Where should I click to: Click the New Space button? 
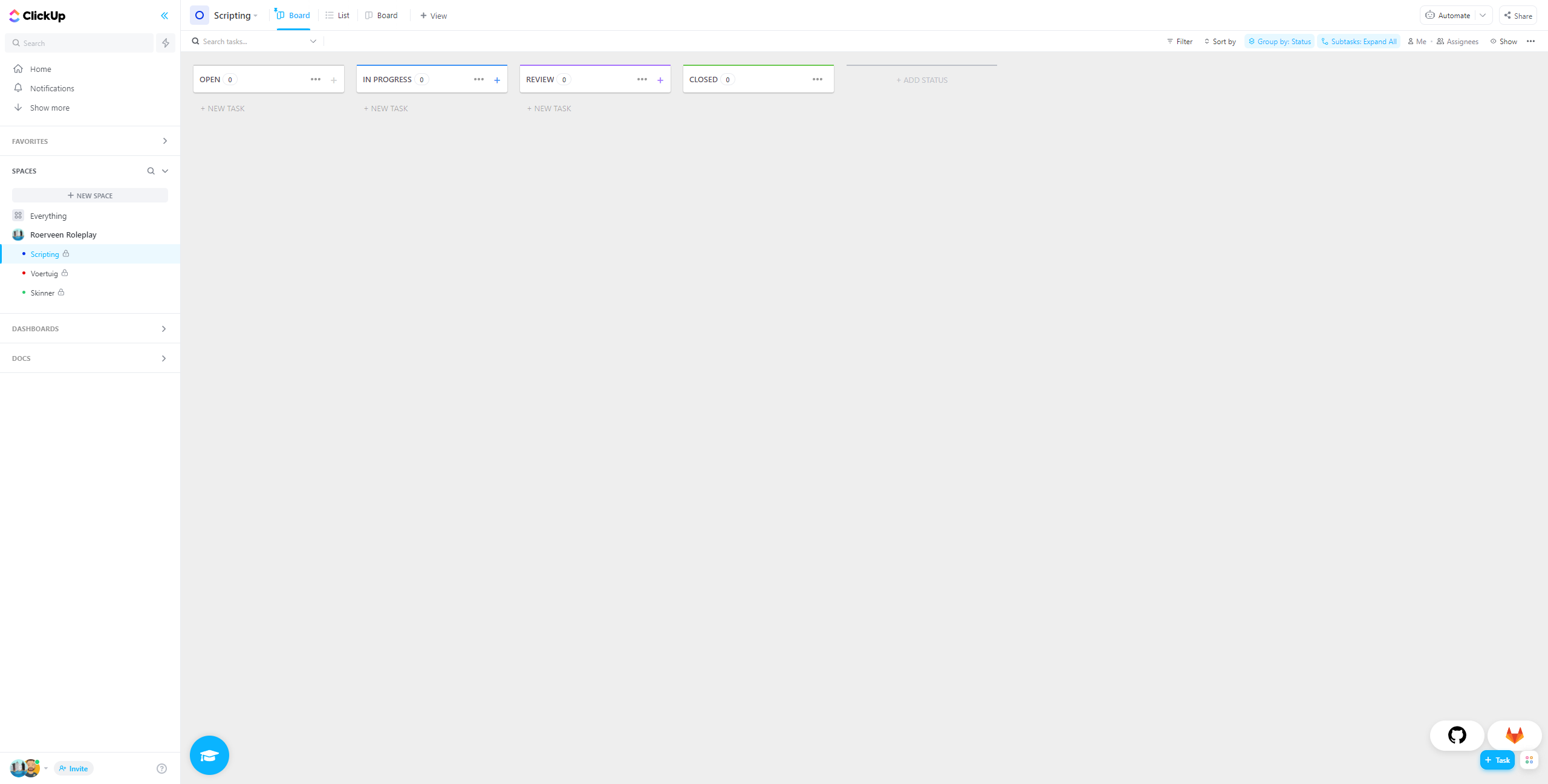pos(90,196)
